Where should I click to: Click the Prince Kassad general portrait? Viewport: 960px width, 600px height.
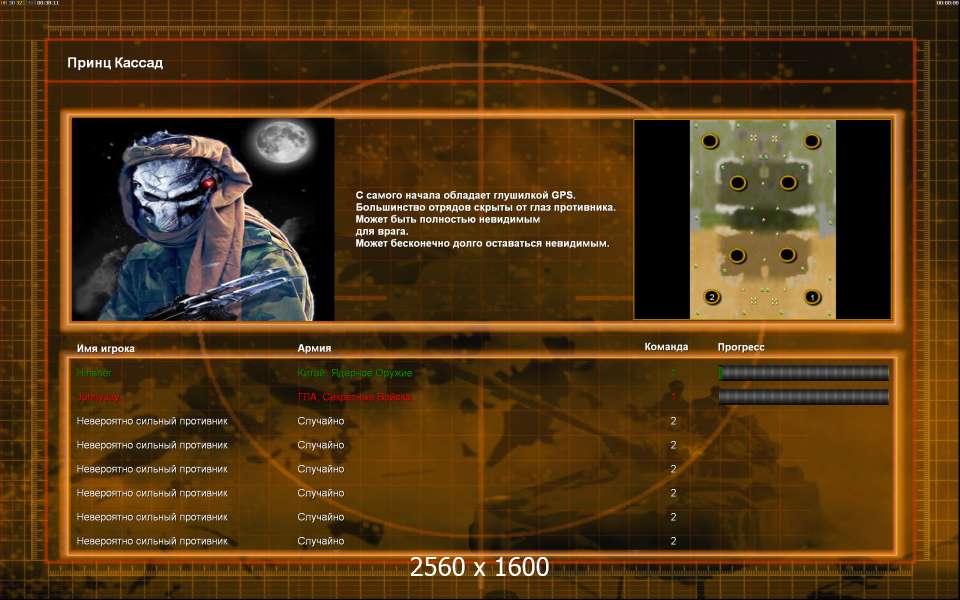click(203, 219)
